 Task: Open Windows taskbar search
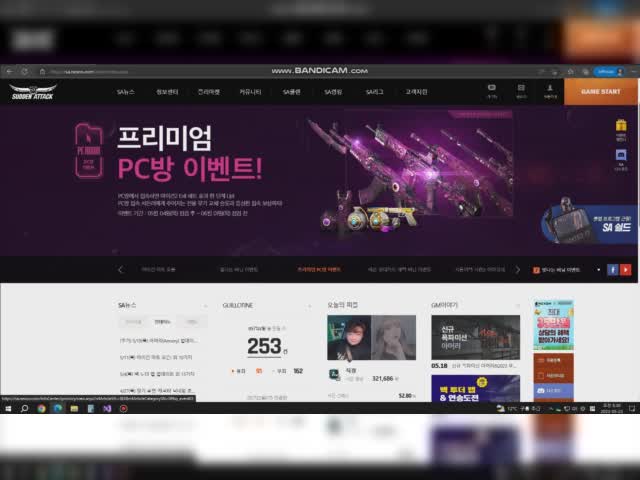coord(24,408)
